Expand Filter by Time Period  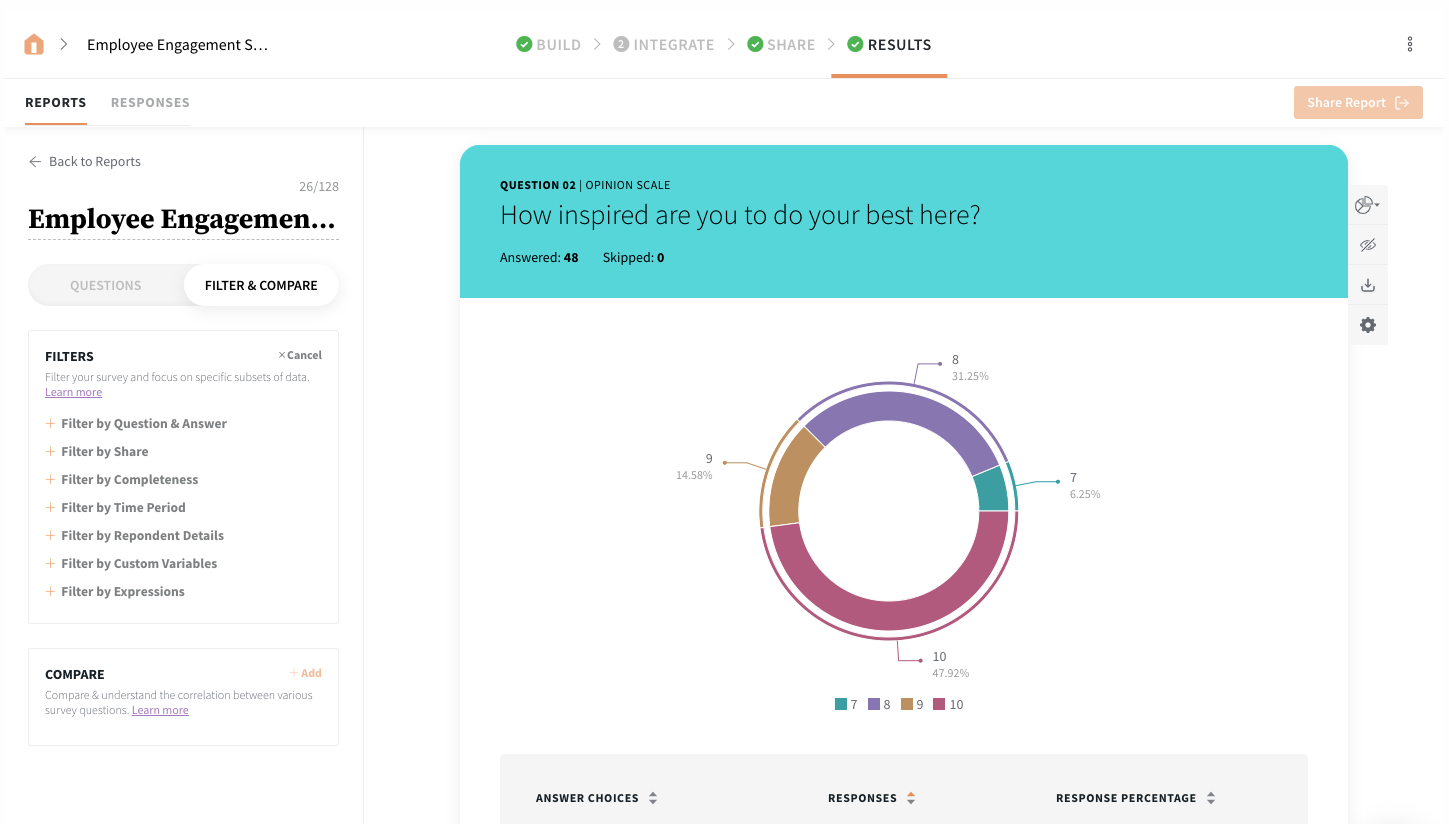point(123,507)
